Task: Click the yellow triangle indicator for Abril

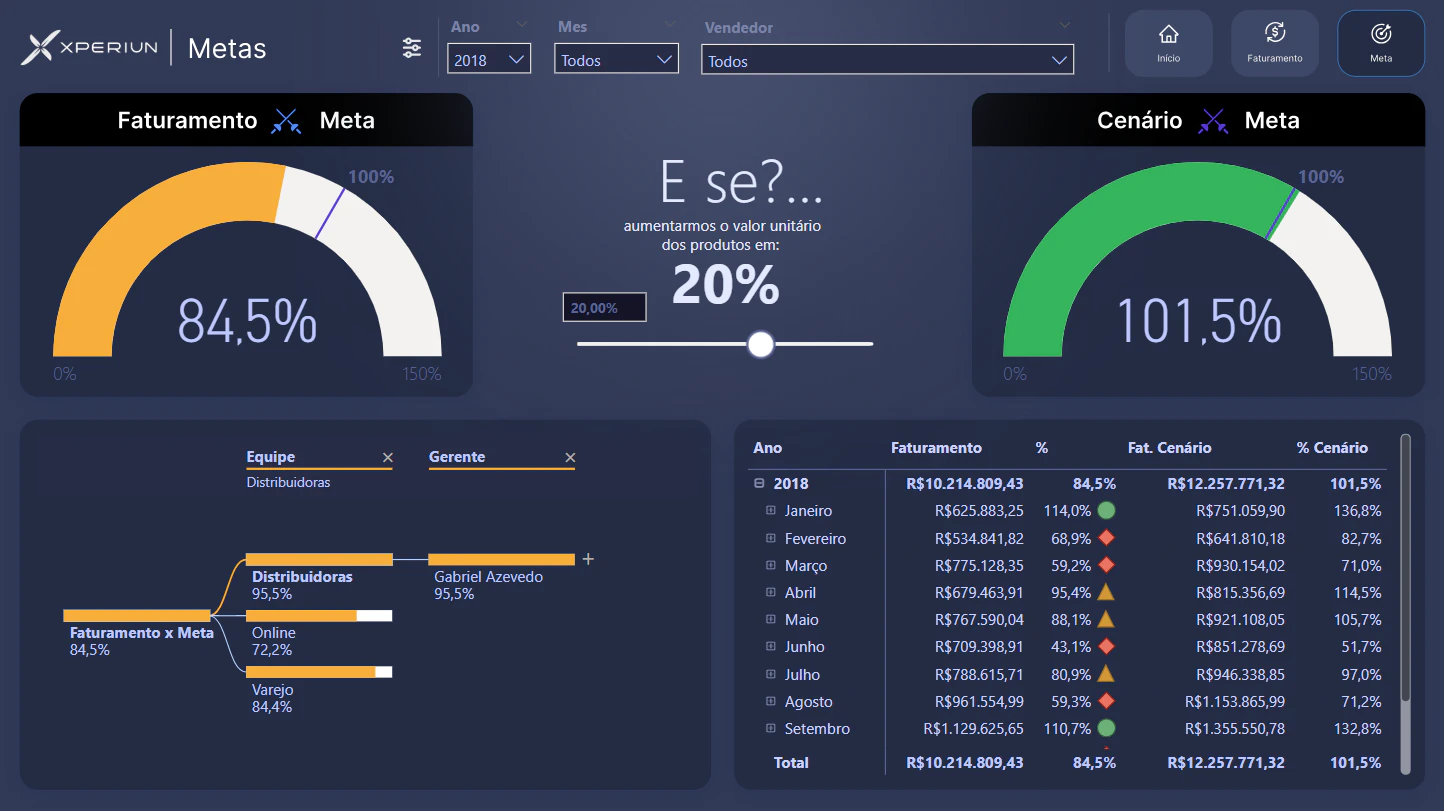Action: [x=1106, y=592]
